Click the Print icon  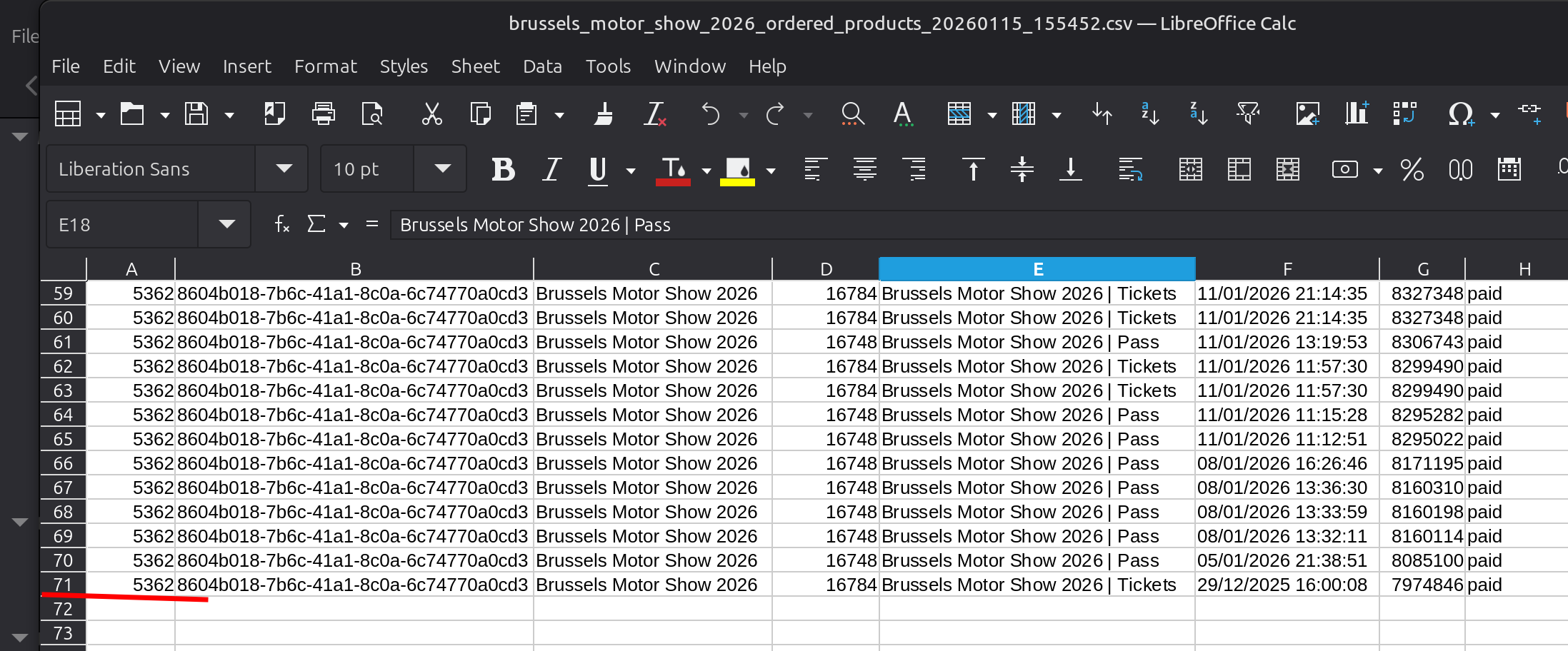coord(324,114)
